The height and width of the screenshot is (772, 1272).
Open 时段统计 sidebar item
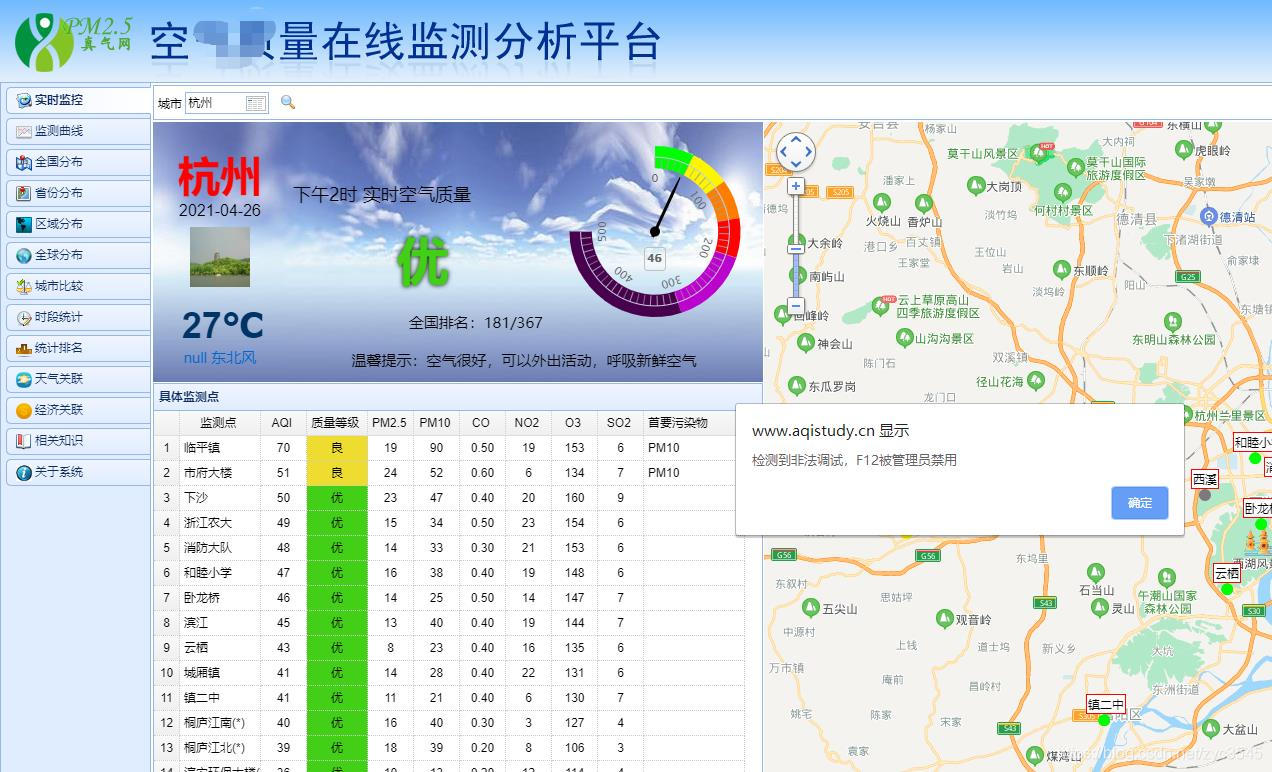click(x=78, y=317)
